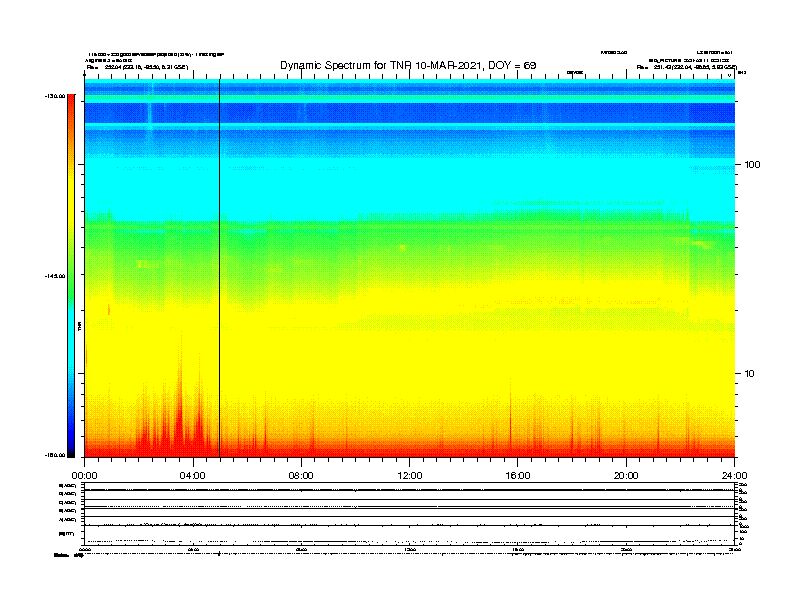Viewport: 792px width, 612px height.
Task: Click the 10 frequency axis label
Action: pyautogui.click(x=749, y=374)
